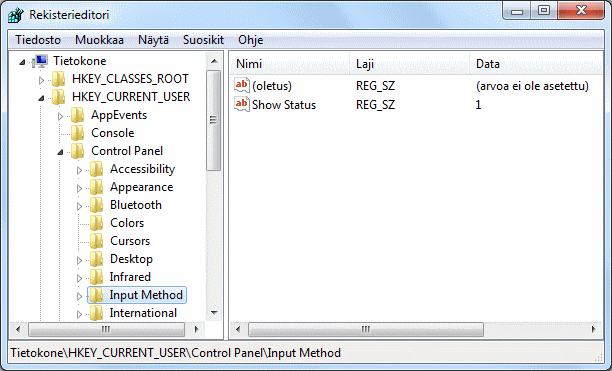The height and width of the screenshot is (371, 612).
Task: Expand the HKEY_CLASSES_ROOT node
Action: pyautogui.click(x=41, y=80)
